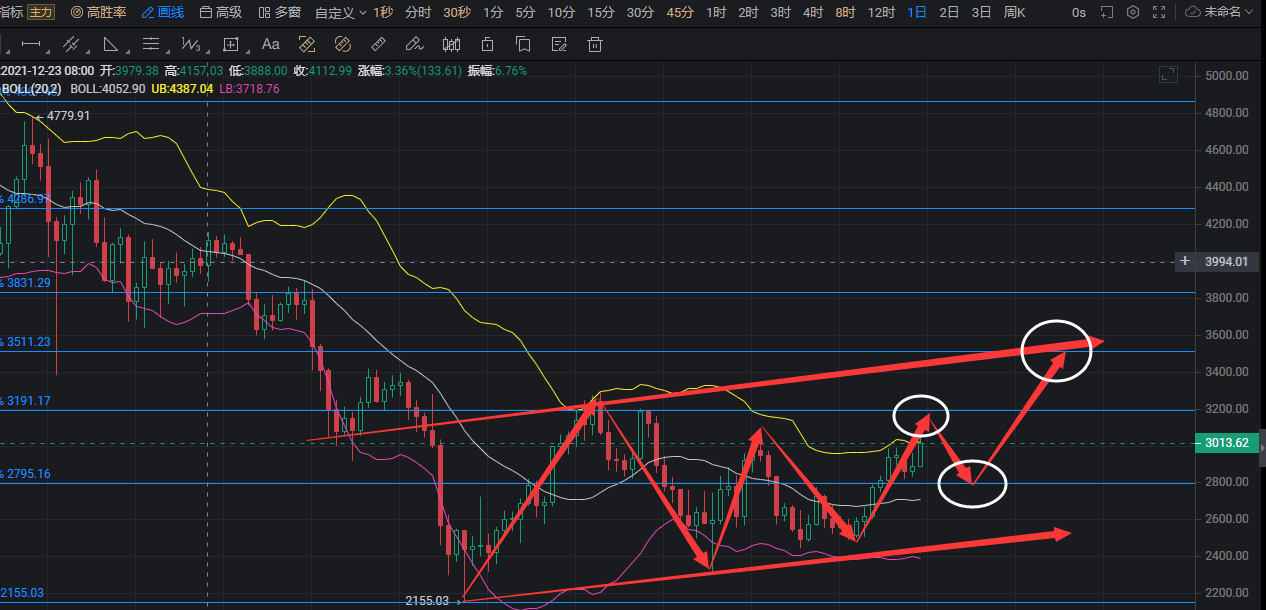Select the parallel channel drawing tool

coord(71,45)
